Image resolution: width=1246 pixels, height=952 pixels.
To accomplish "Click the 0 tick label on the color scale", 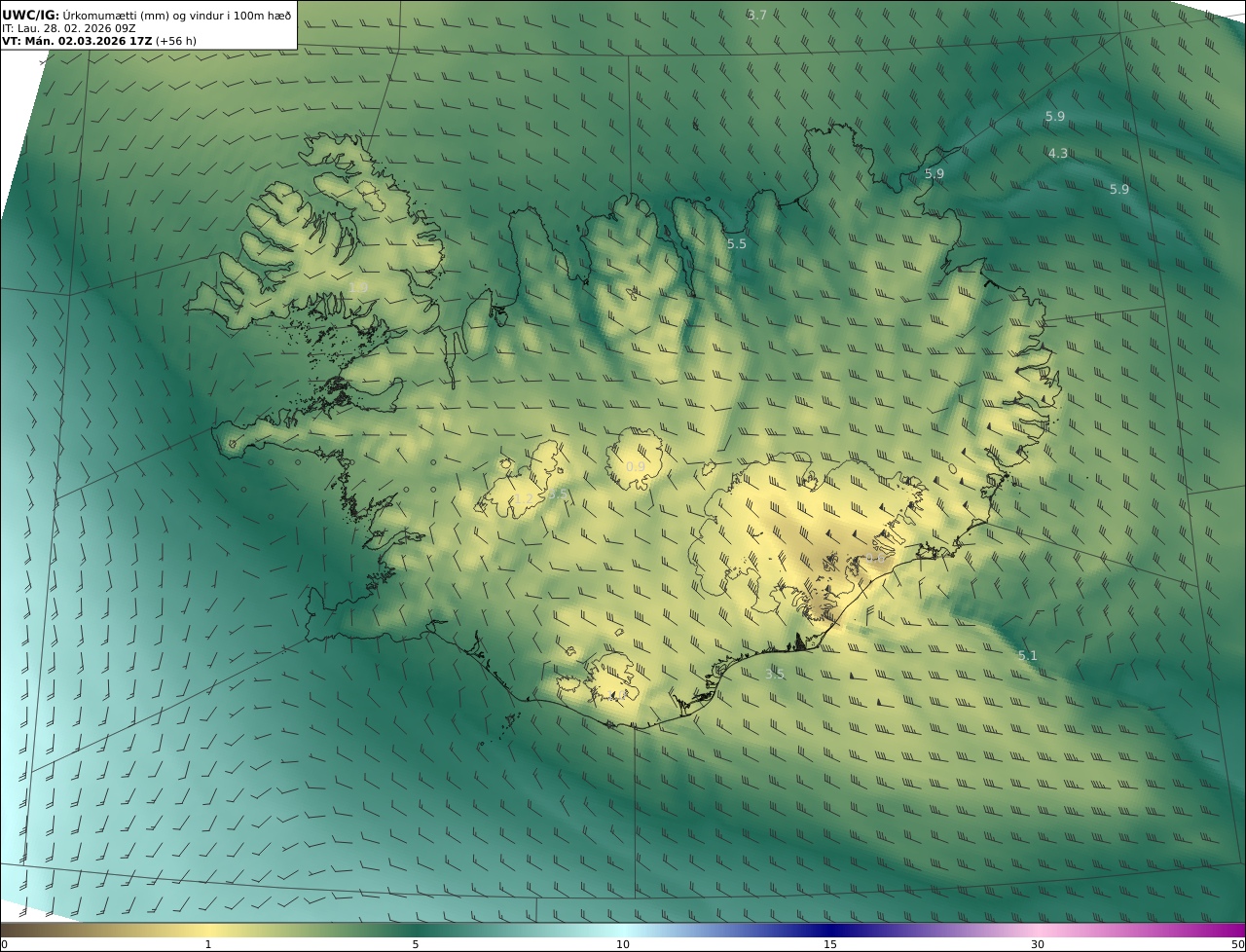I will tap(4, 944).
